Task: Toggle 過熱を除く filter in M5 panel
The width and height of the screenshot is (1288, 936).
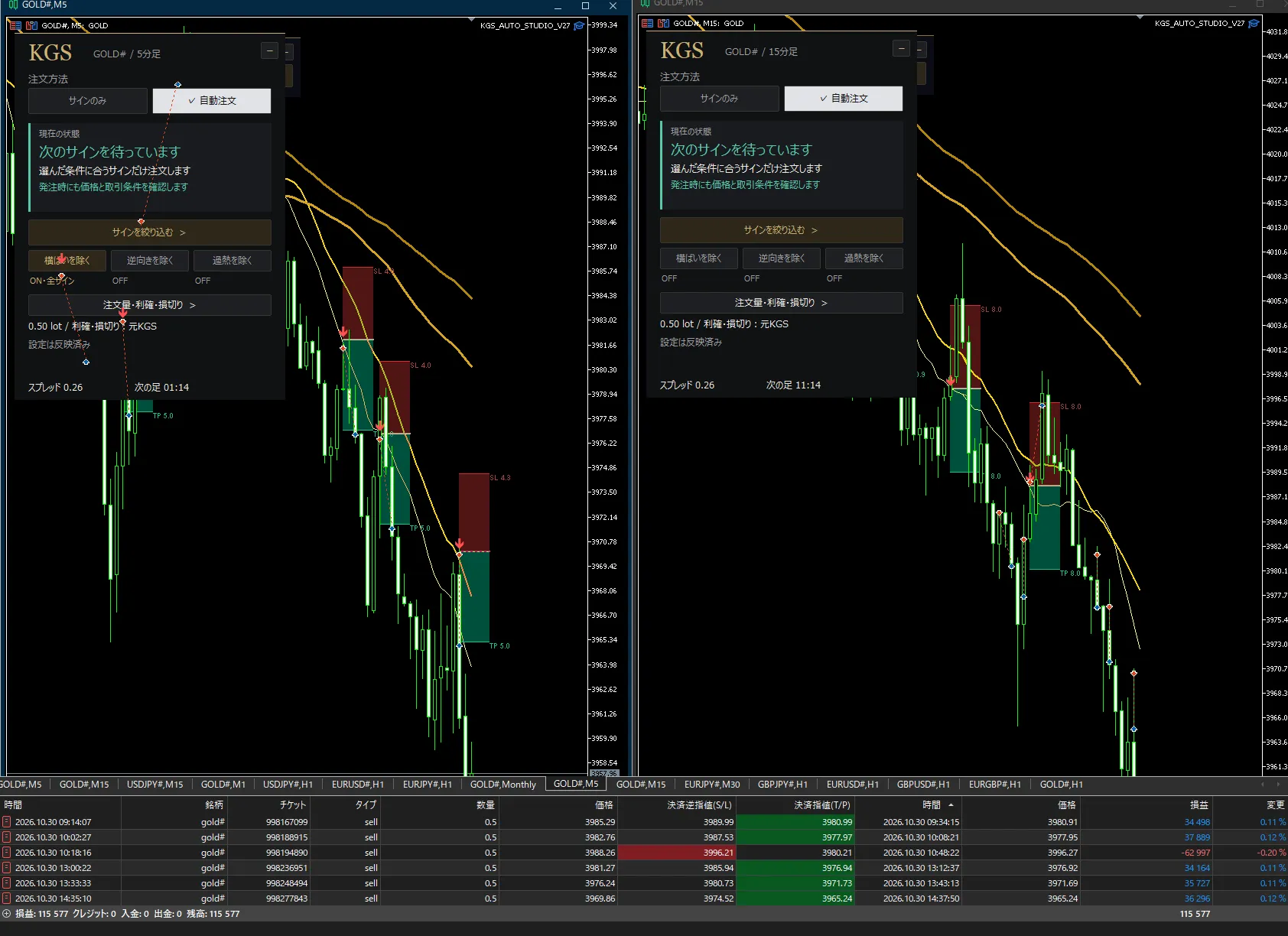Action: click(x=233, y=261)
